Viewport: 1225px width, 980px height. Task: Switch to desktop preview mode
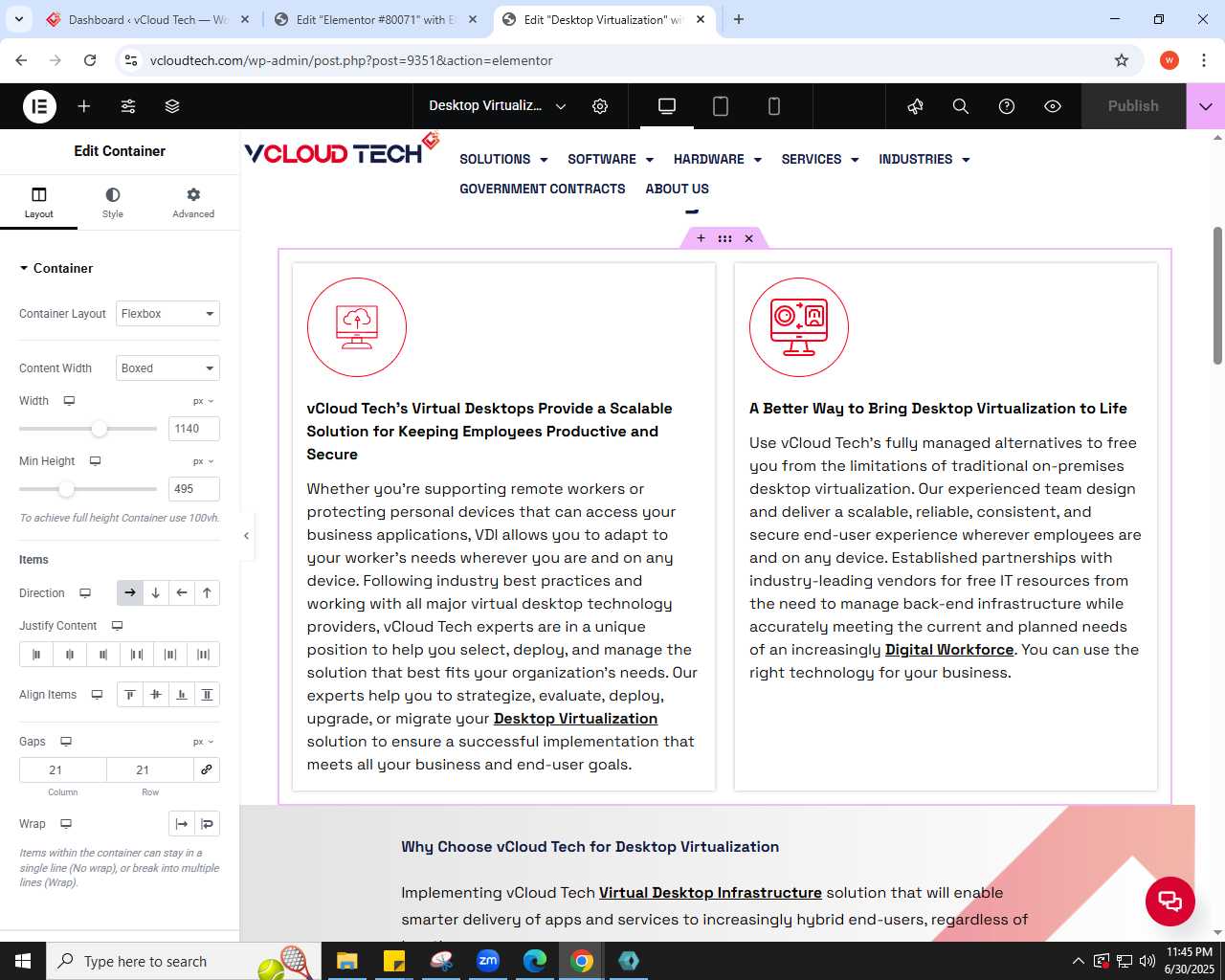point(667,106)
